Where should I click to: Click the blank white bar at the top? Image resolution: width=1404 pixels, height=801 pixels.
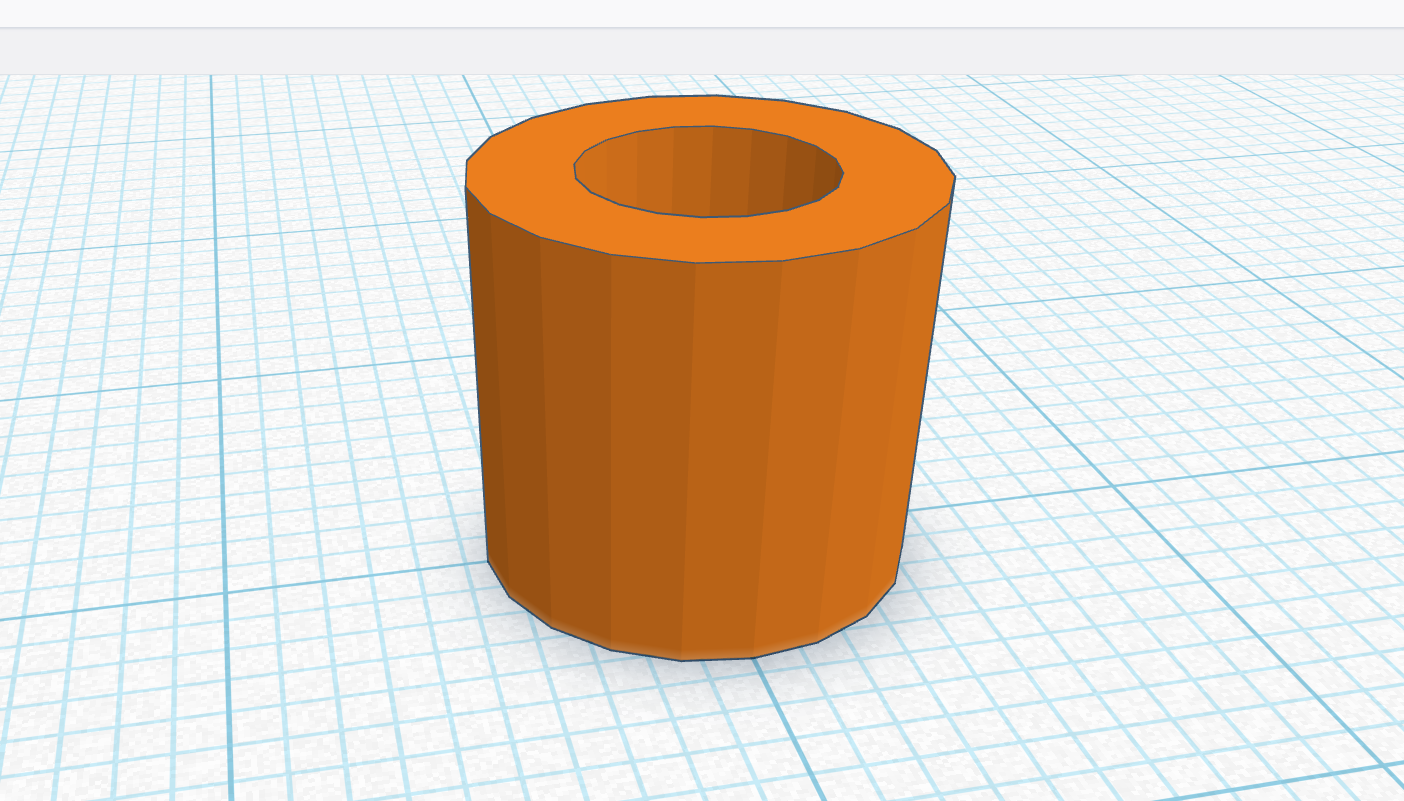700,13
